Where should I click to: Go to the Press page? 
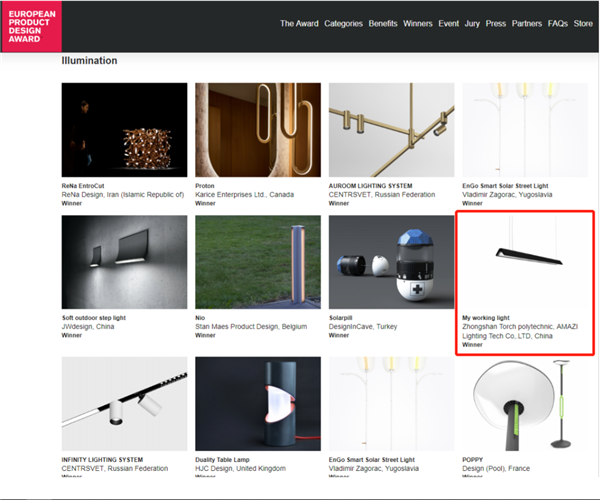click(x=496, y=24)
